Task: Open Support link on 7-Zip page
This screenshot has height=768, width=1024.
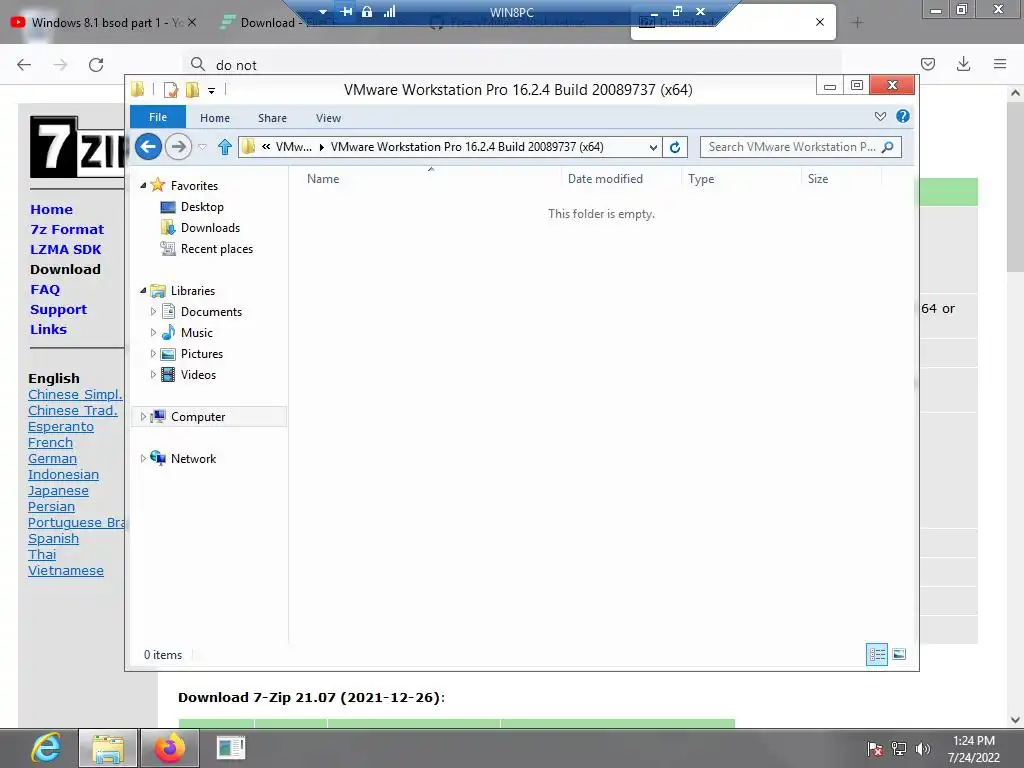Action: [x=58, y=310]
